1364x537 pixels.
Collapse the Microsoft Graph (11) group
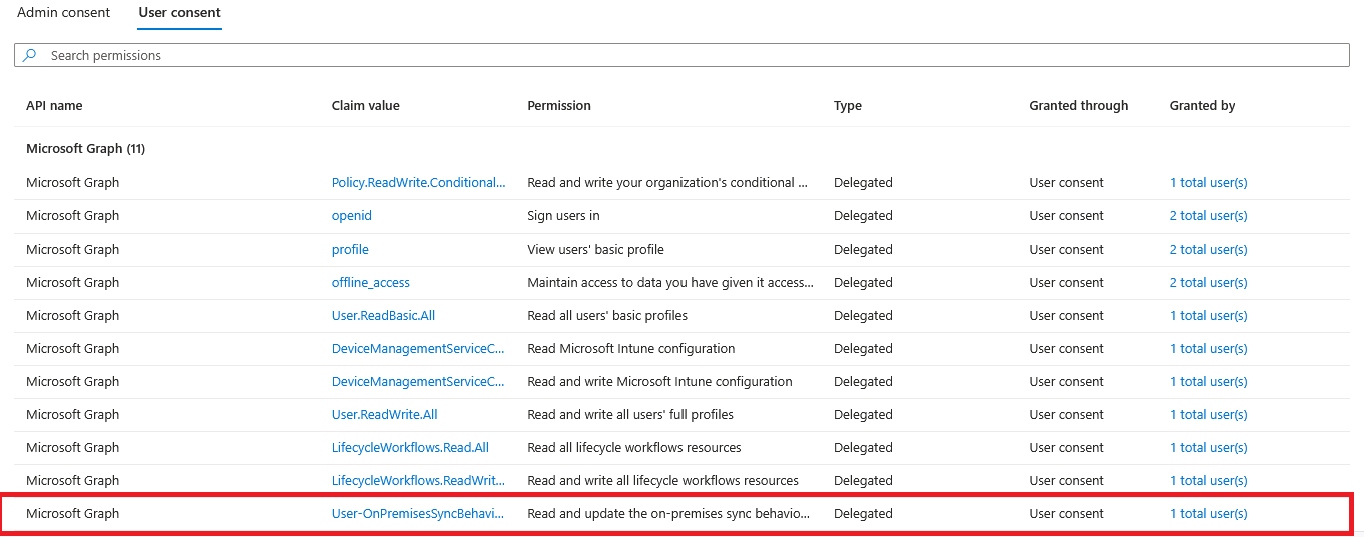click(x=86, y=149)
